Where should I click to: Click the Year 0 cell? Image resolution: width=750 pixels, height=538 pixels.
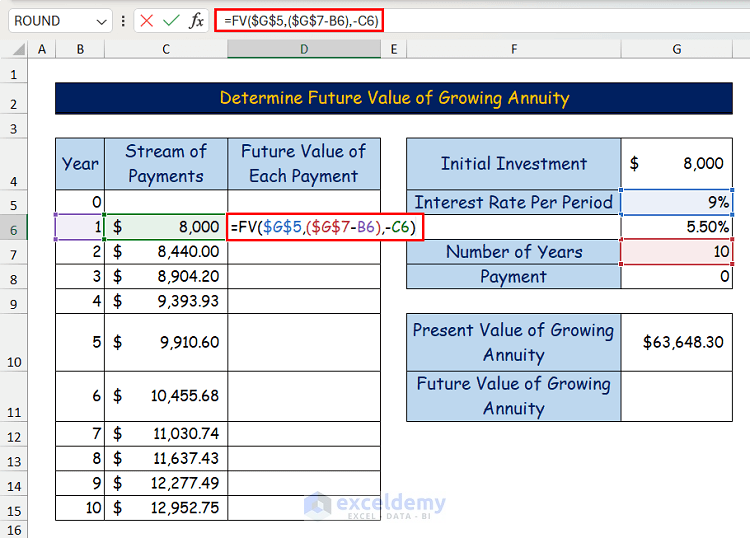(80, 202)
